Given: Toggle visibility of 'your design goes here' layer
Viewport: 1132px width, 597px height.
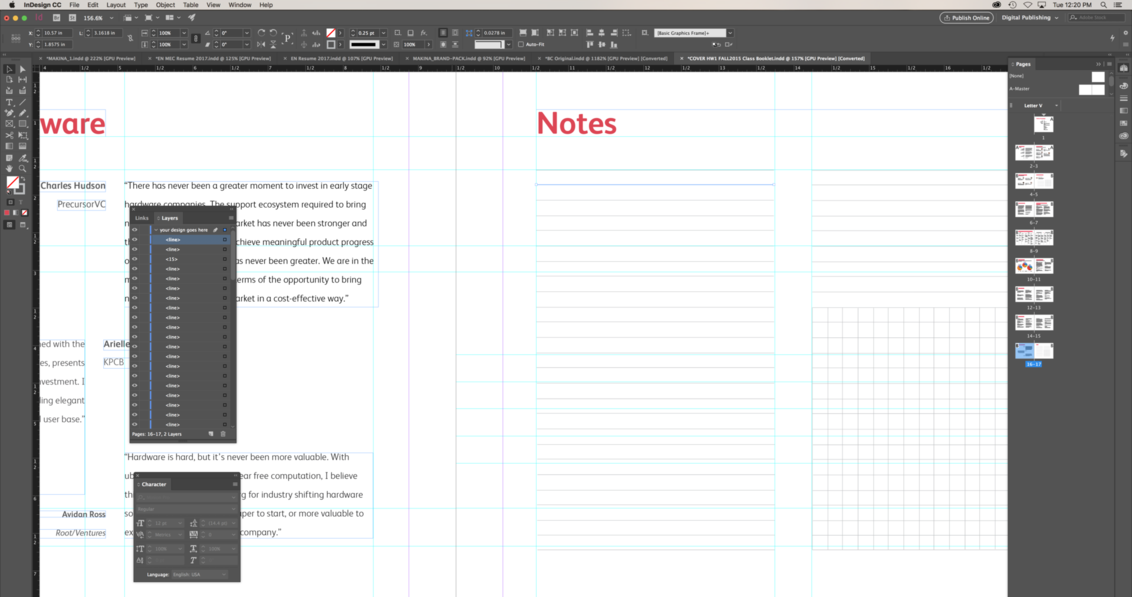Looking at the screenshot, I should 134,230.
